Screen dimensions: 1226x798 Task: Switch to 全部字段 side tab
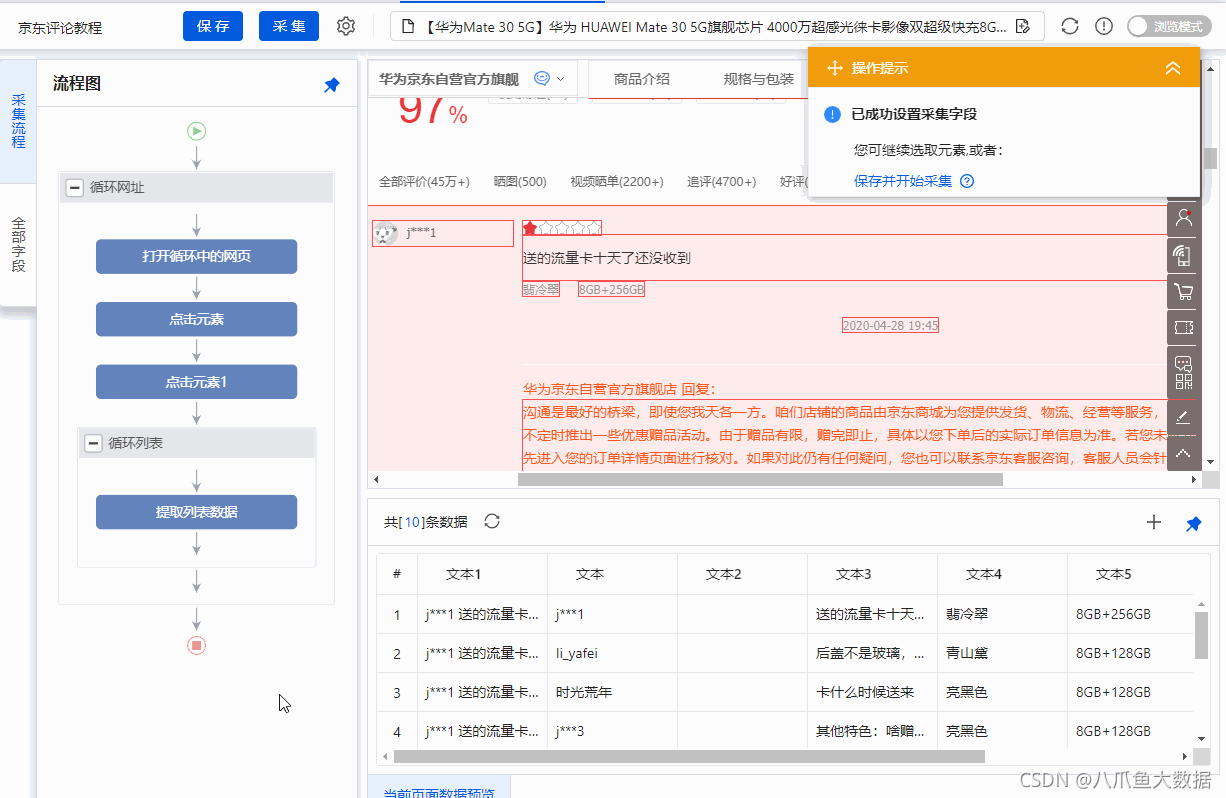tap(18, 245)
